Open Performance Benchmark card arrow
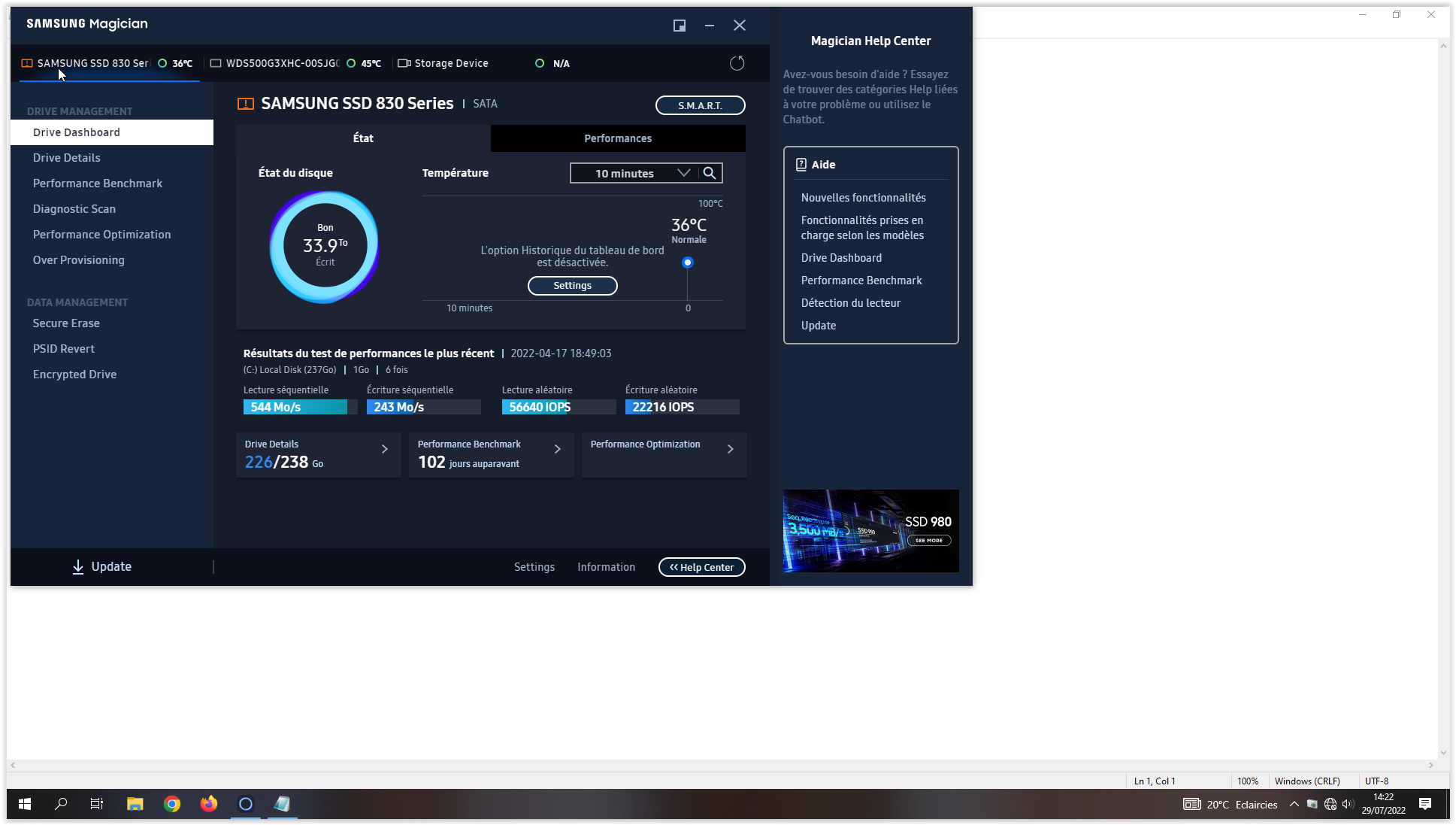Screen dimensions: 1456x825 pos(558,449)
